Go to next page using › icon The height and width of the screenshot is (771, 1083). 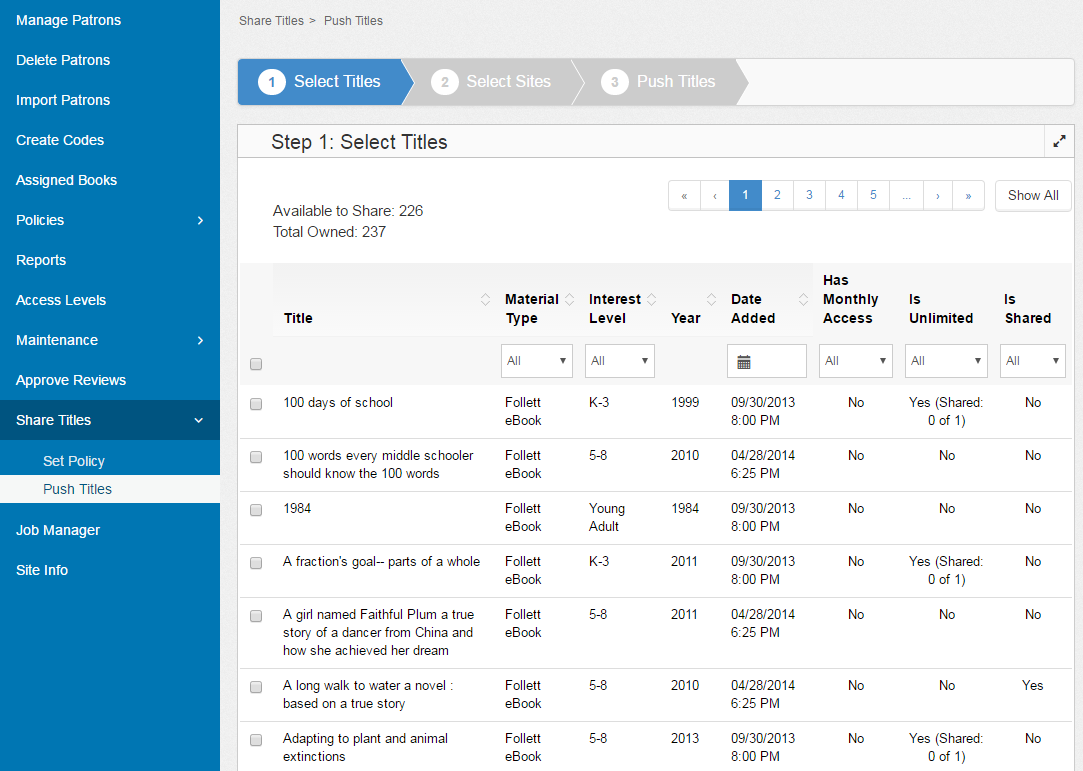937,195
